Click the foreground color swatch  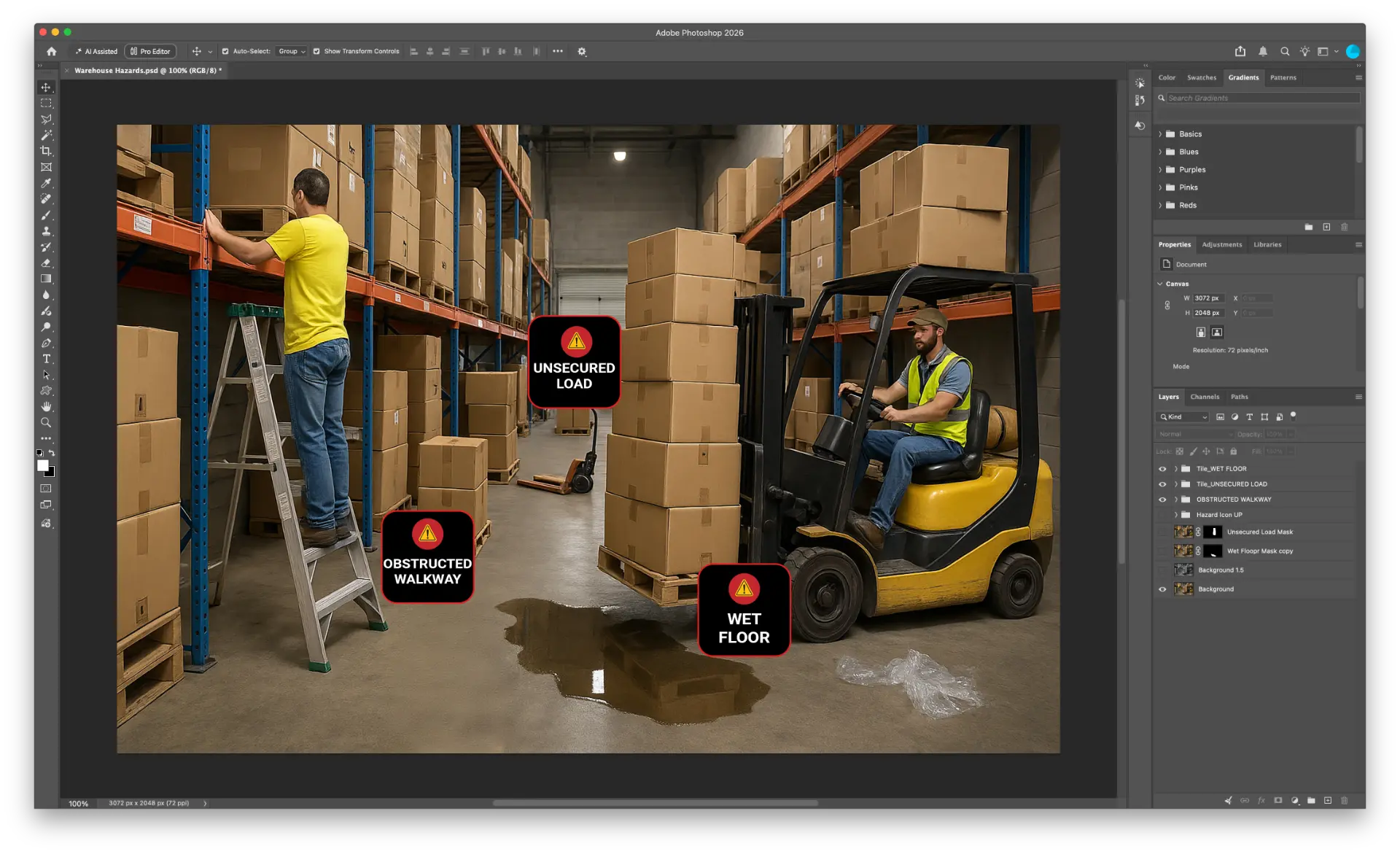[43, 465]
